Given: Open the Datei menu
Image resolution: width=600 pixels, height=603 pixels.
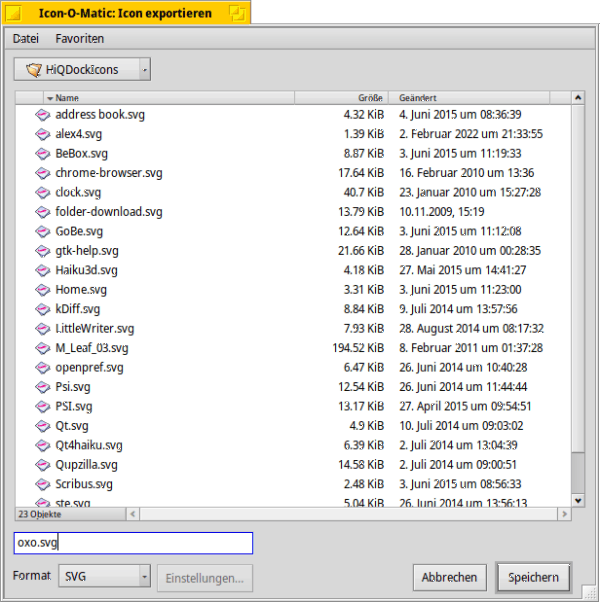Looking at the screenshot, I should click(x=26, y=38).
